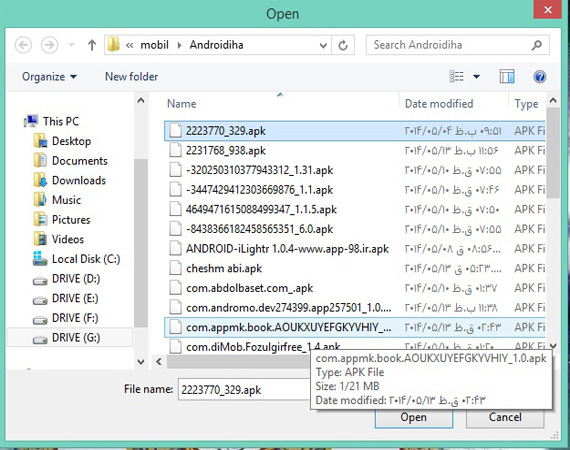Select the file -344742941230366987​6_1.1.apk

point(355,190)
